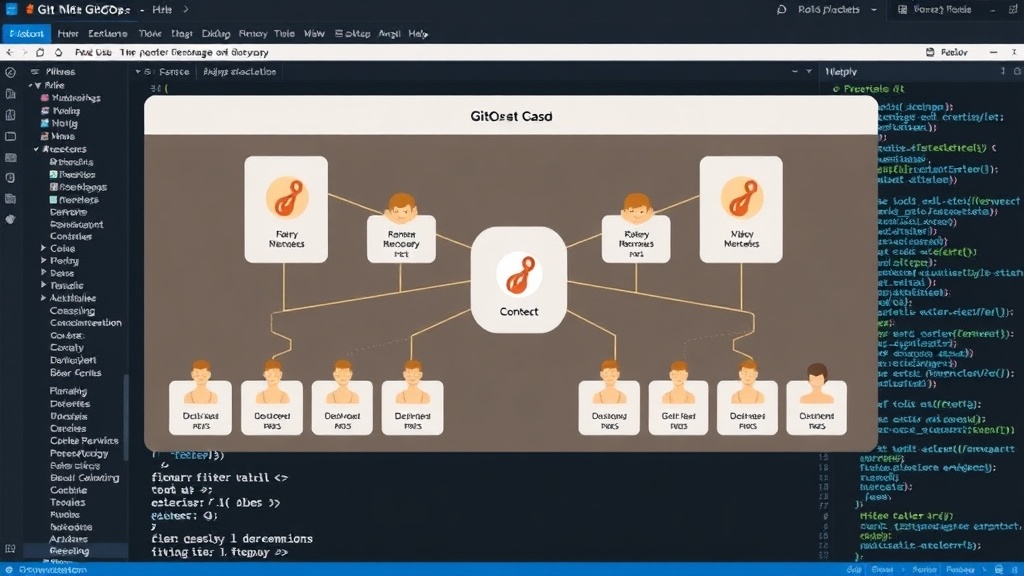
Task: Expand the "Deres" tree node arrow
Action: [44, 273]
